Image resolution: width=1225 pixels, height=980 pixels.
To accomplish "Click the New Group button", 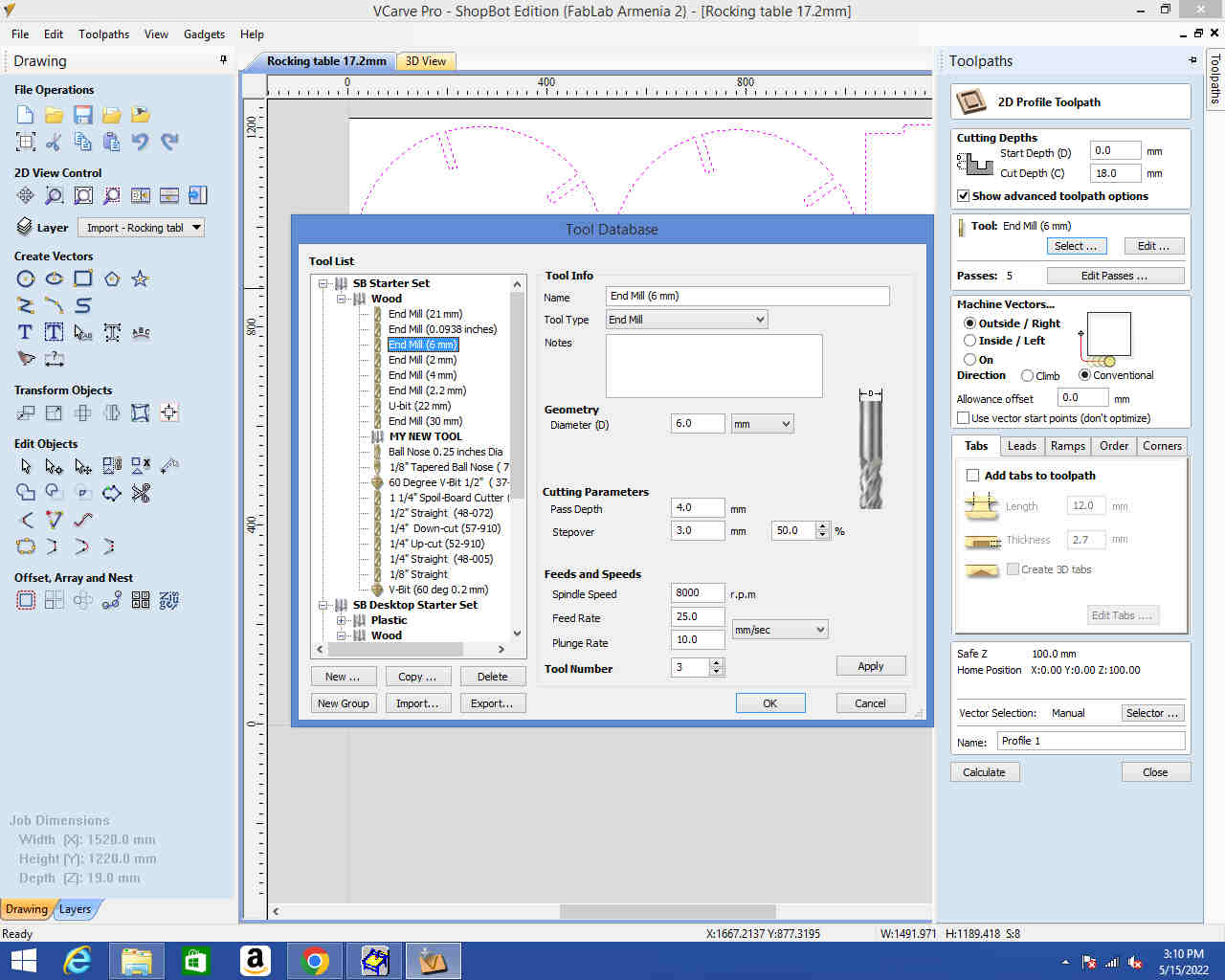I will (x=343, y=703).
